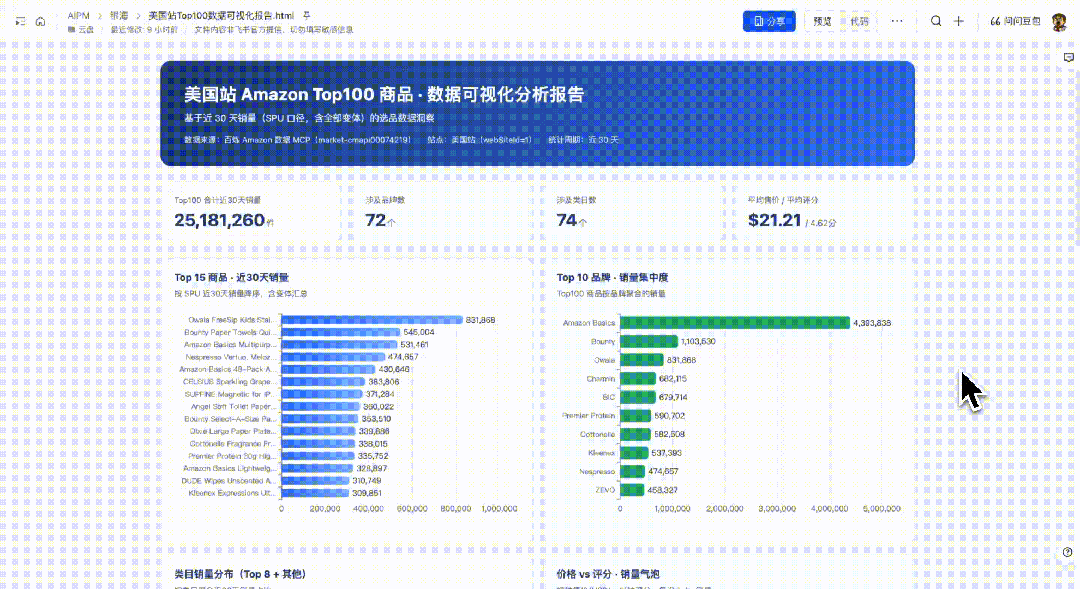Viewport: 1080px width, 589px height.
Task: Click the blue 分享 share button
Action: pyautogui.click(x=769, y=21)
